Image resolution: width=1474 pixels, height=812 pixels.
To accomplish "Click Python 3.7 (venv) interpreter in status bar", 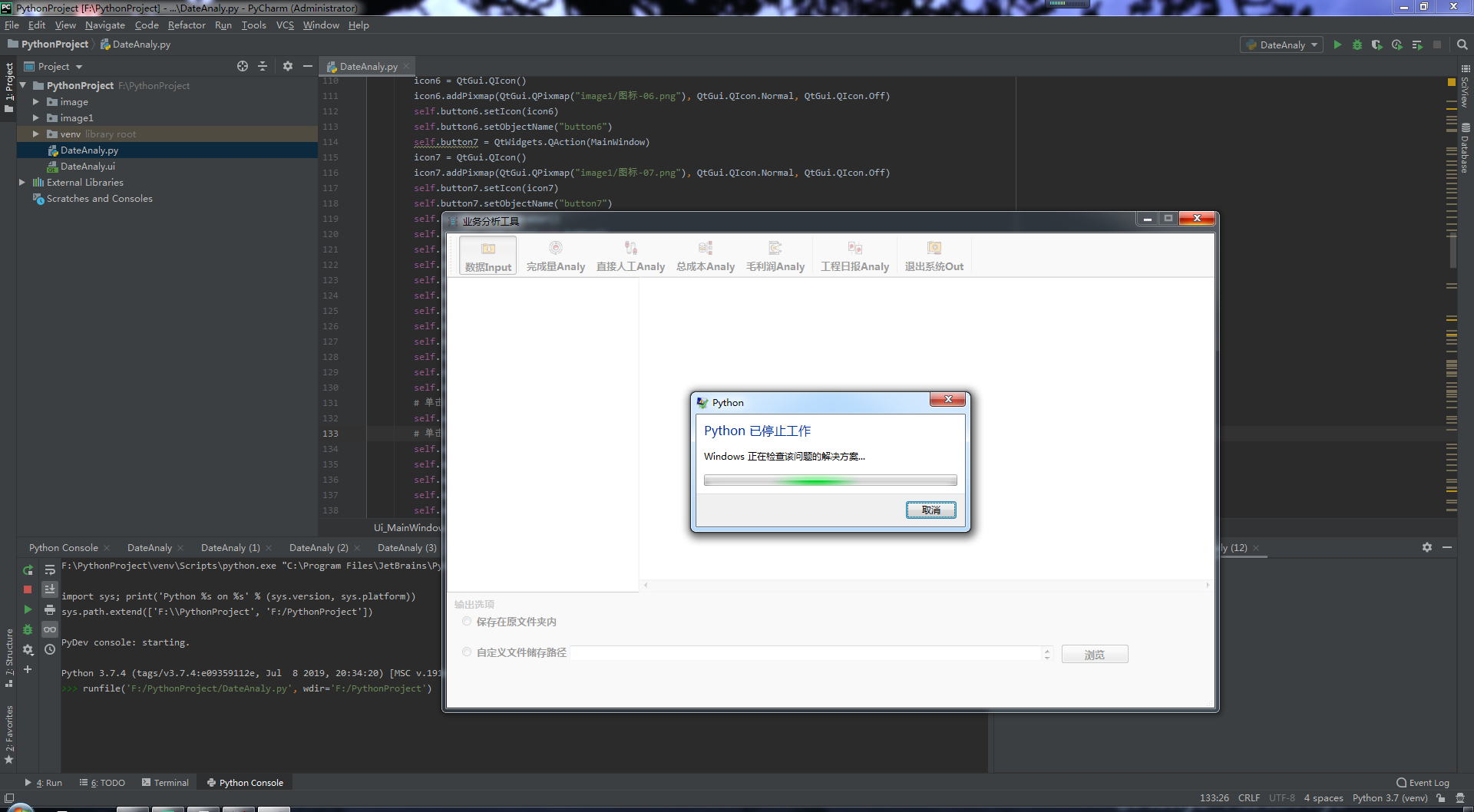I will point(1390,798).
